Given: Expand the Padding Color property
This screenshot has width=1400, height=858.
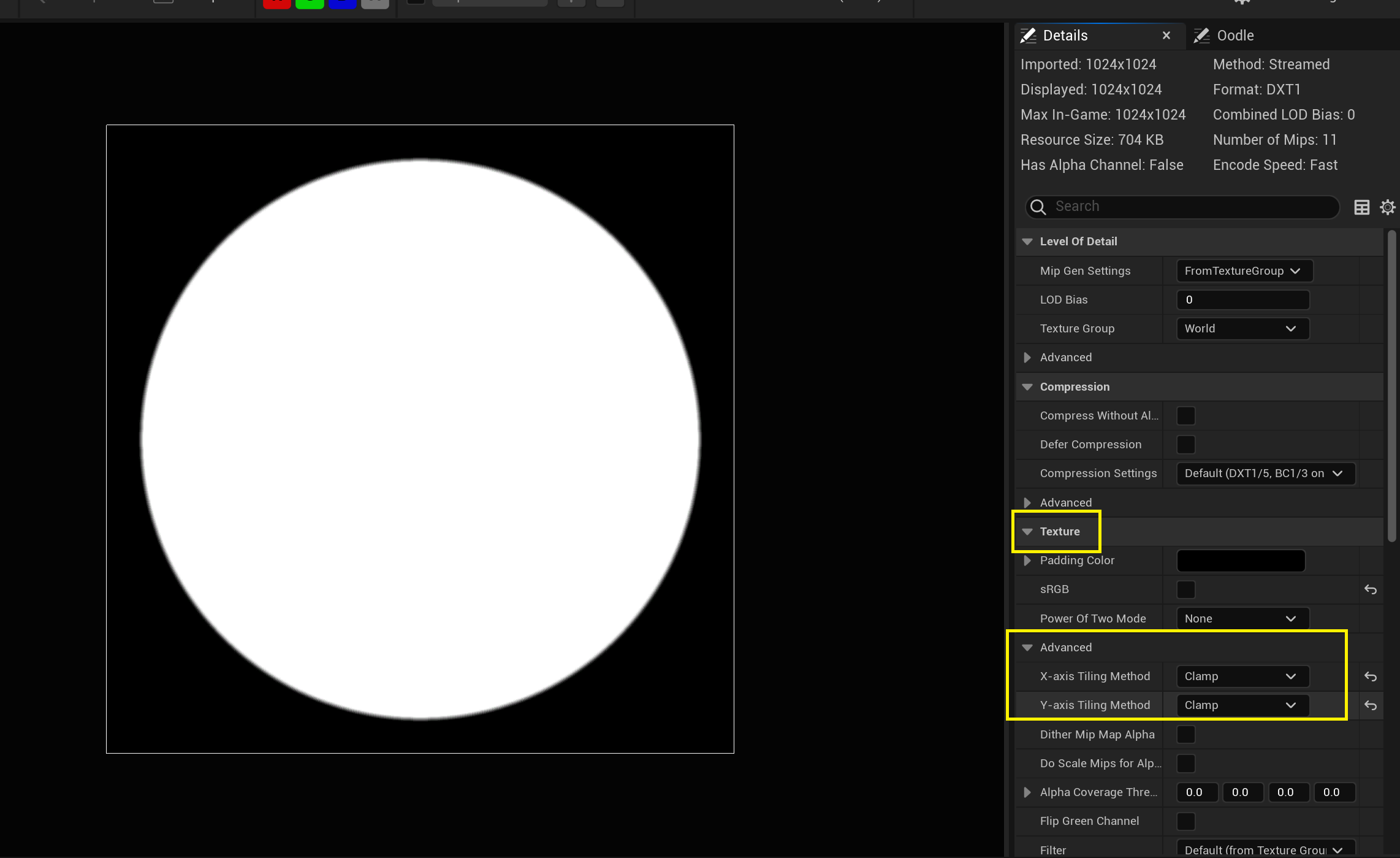Looking at the screenshot, I should [x=1027, y=561].
